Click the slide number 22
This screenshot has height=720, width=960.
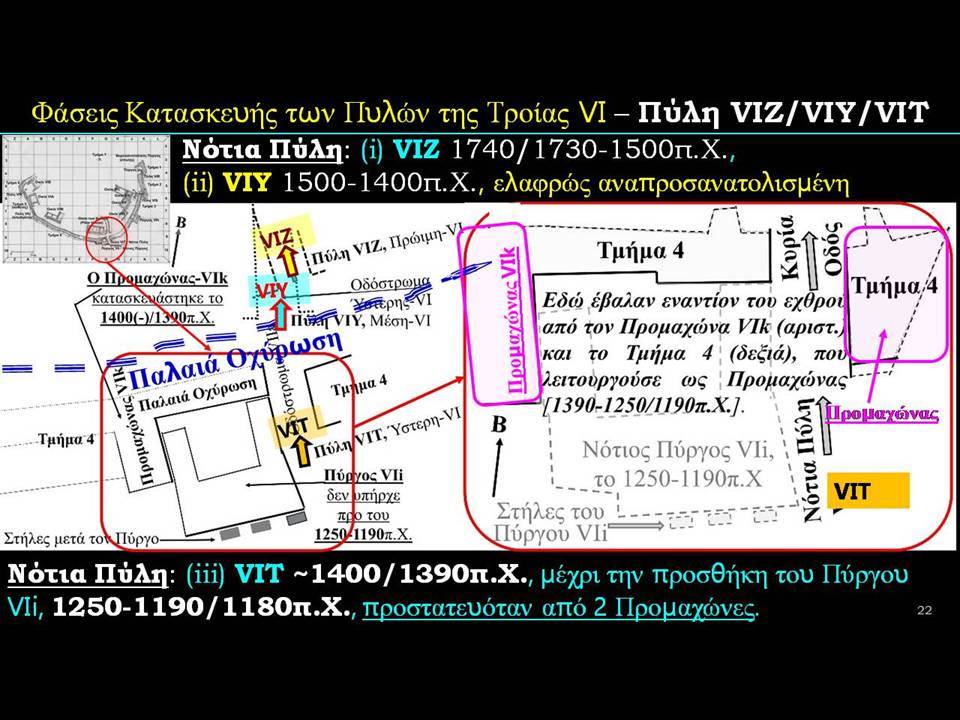924,610
